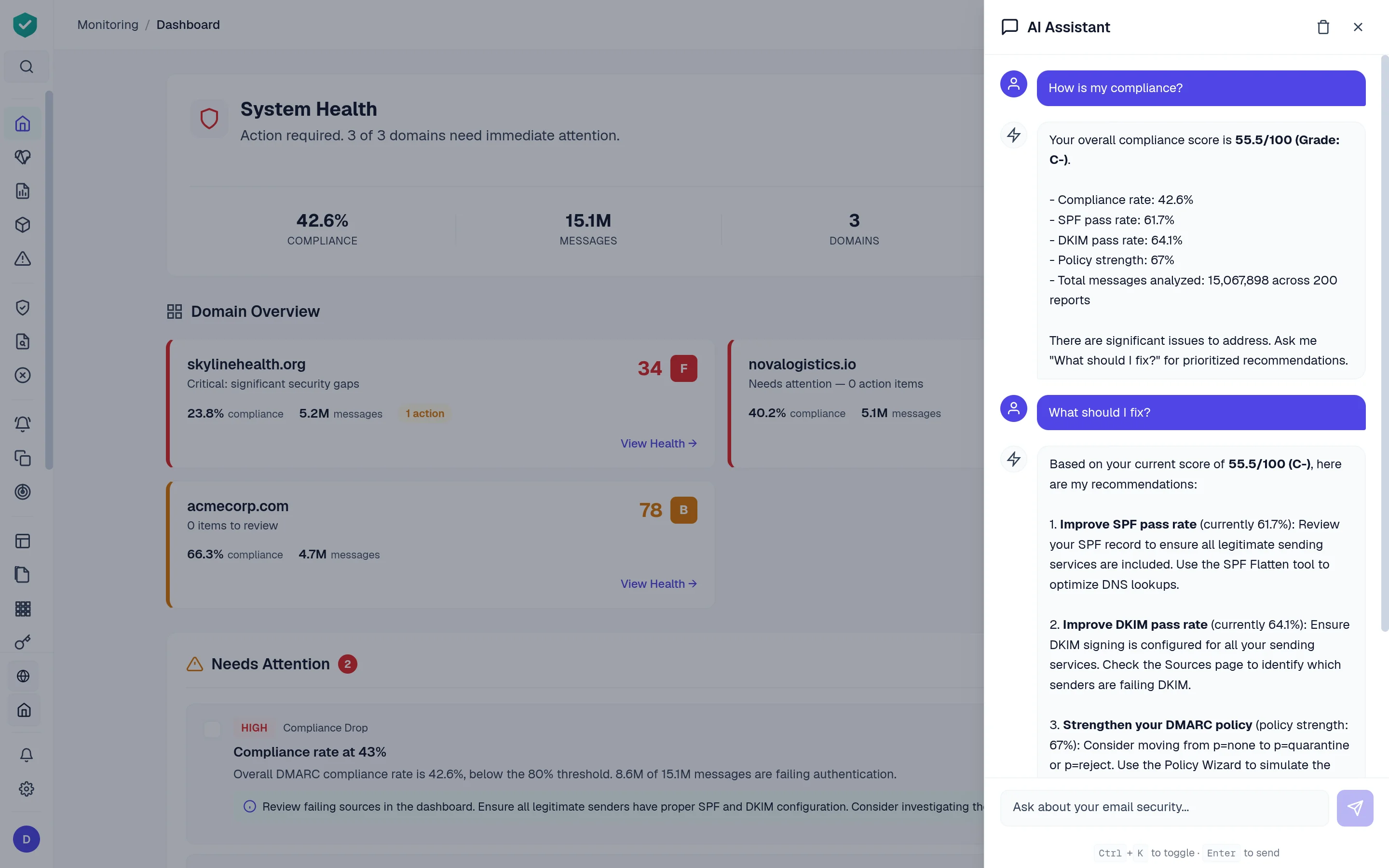
Task: Select the Dashboard breadcrumb
Action: [188, 25]
